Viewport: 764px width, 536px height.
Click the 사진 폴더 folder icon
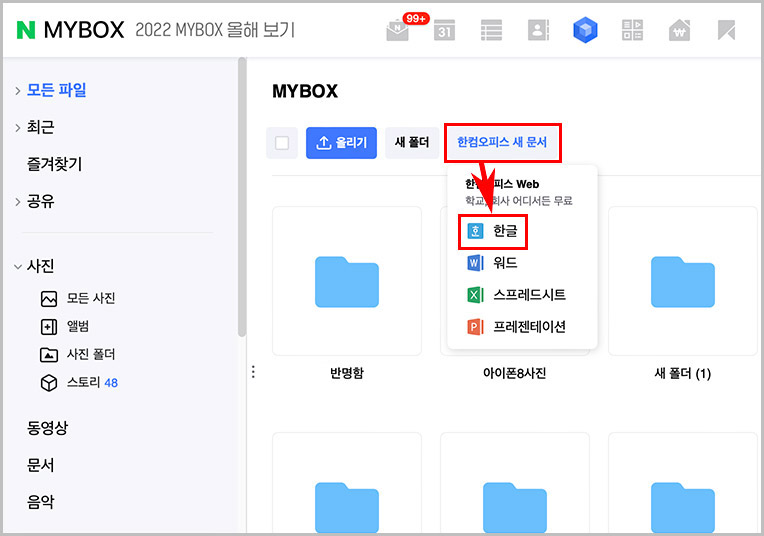(49, 354)
